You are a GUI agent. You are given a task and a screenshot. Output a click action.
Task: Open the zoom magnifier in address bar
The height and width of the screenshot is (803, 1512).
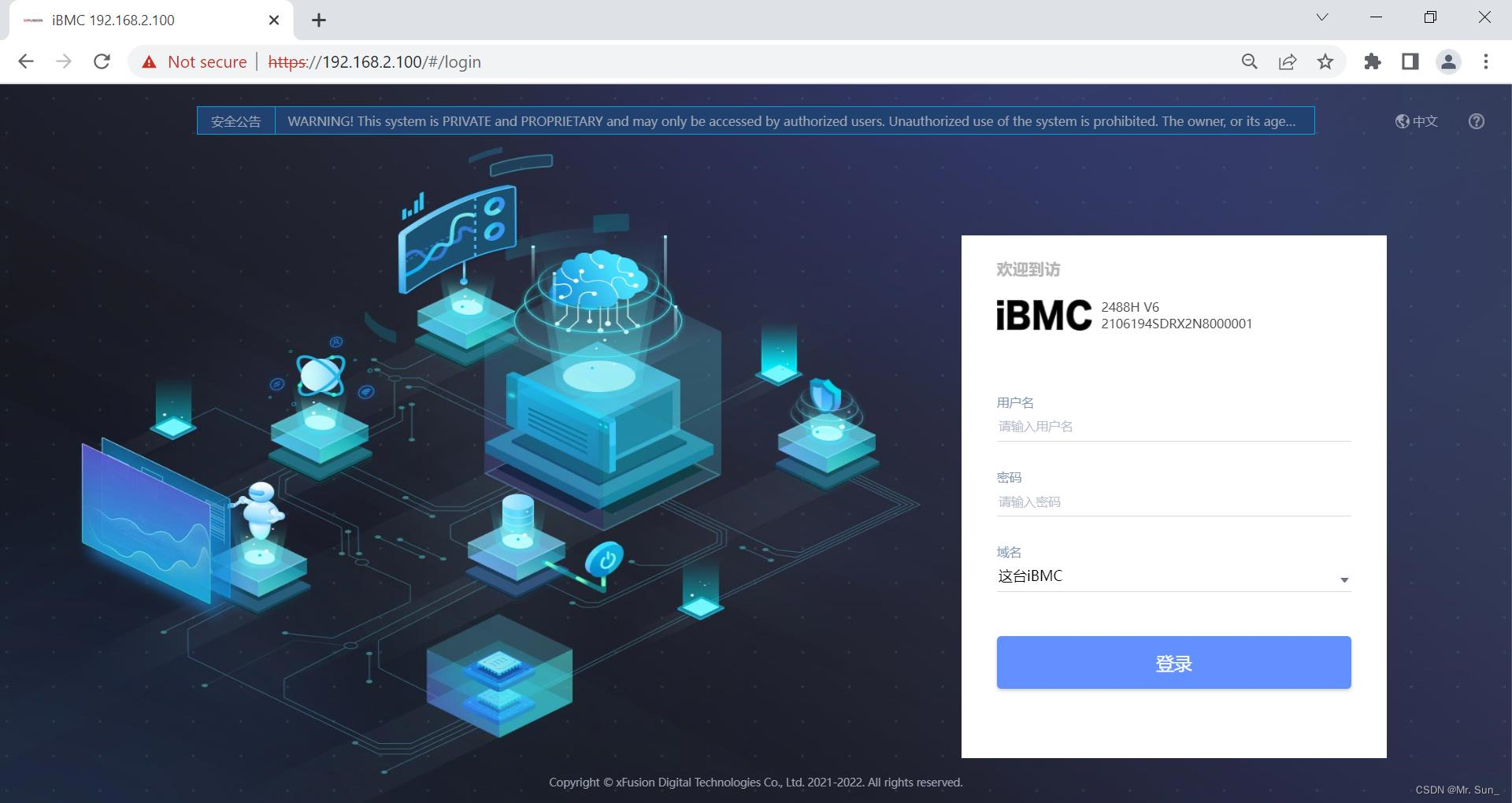point(1249,61)
